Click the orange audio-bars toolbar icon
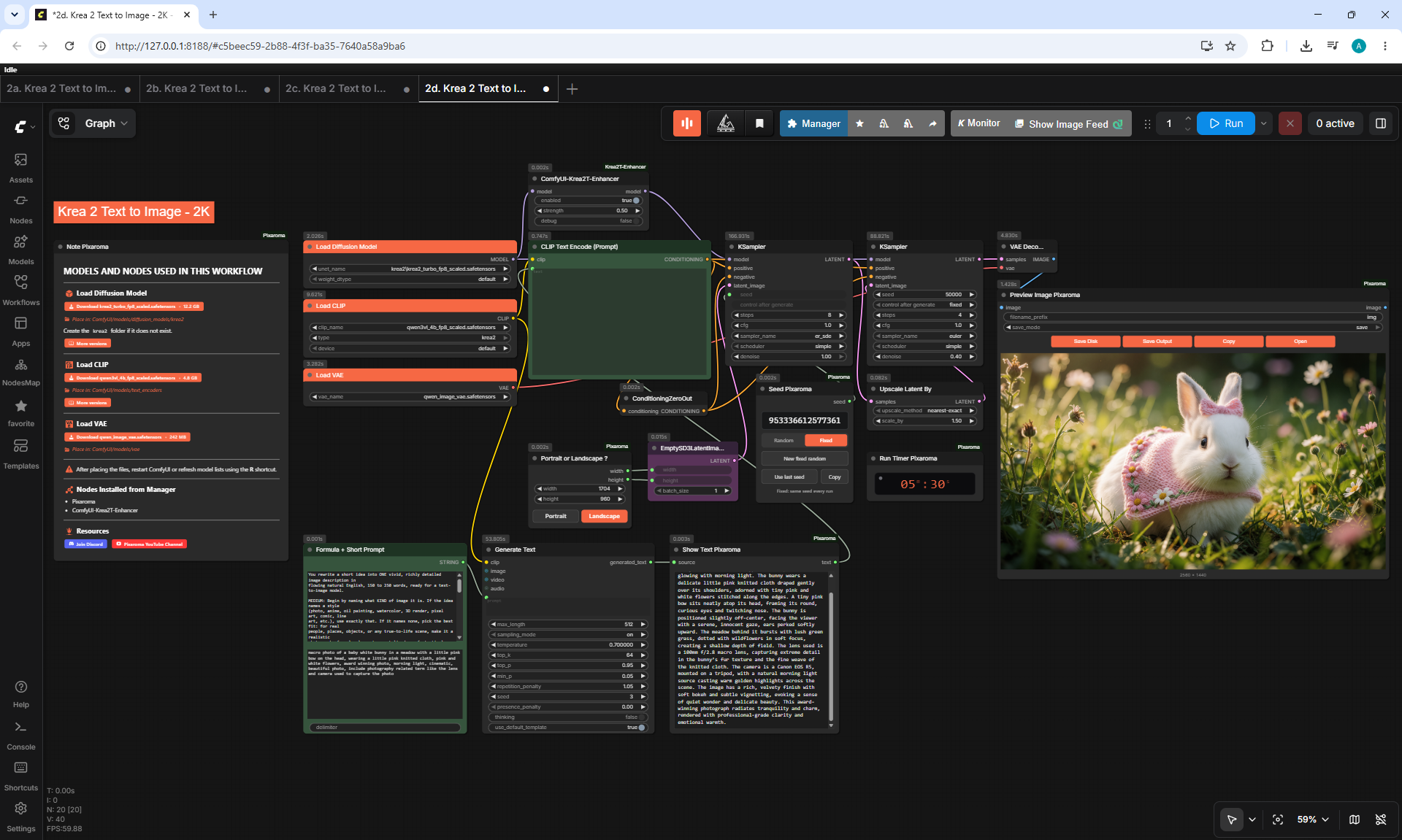Screen dimensions: 1402x840 click(x=687, y=123)
